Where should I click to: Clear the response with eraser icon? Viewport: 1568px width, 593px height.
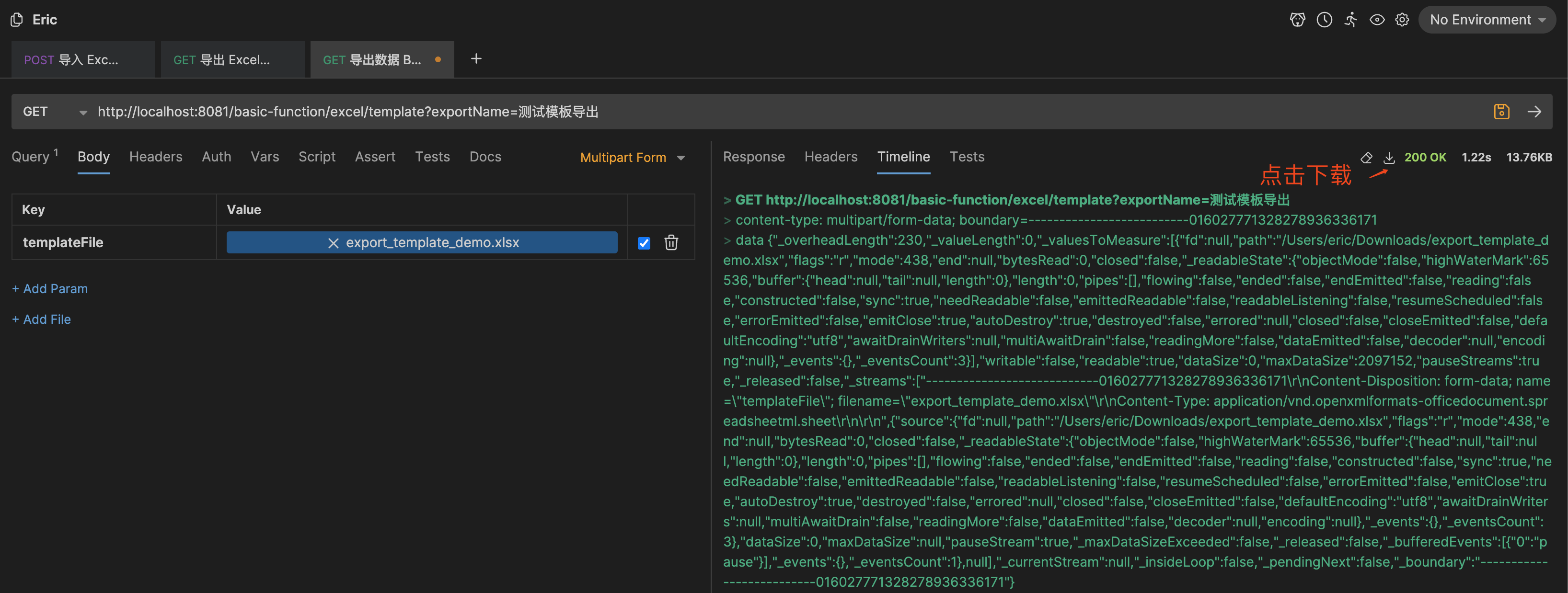point(1367,158)
